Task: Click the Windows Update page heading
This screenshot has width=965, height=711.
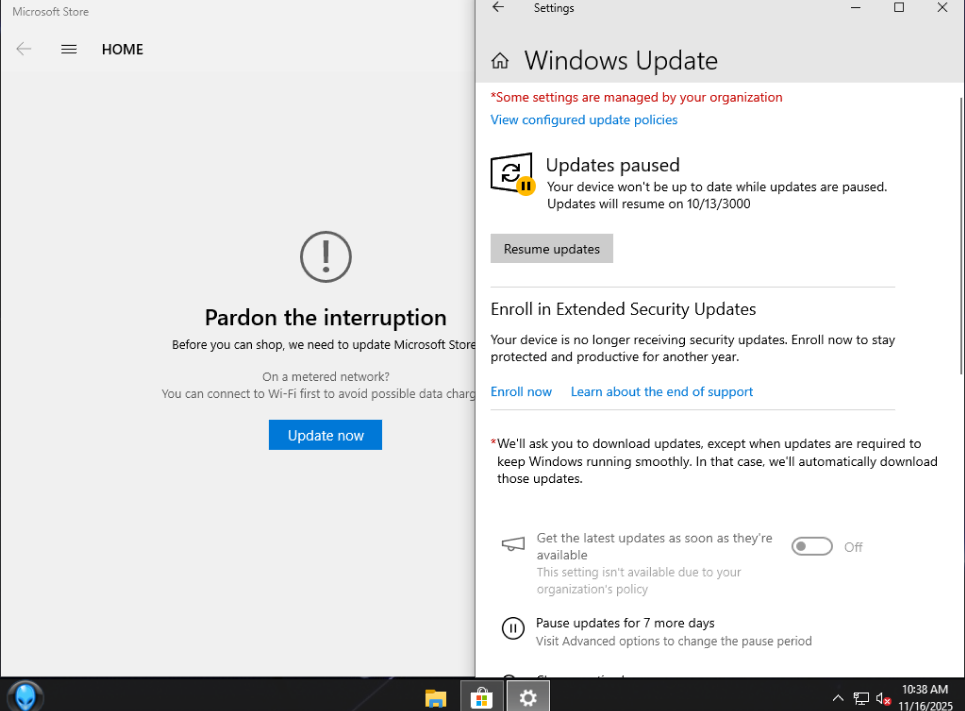Action: click(x=620, y=60)
